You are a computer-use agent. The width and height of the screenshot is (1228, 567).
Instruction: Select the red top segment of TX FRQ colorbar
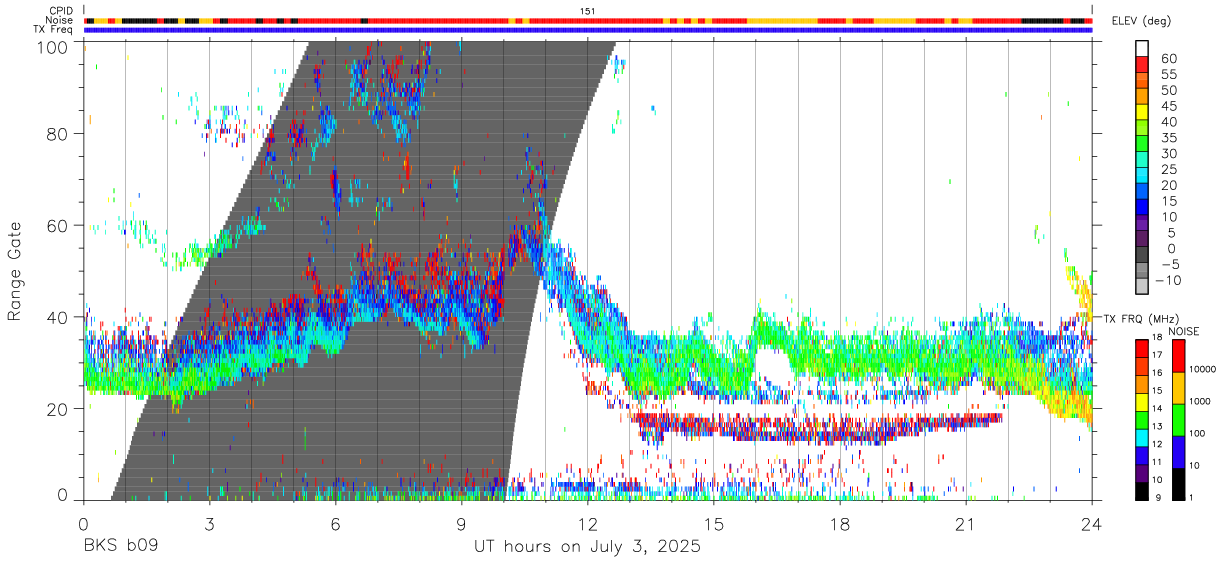pos(1142,348)
